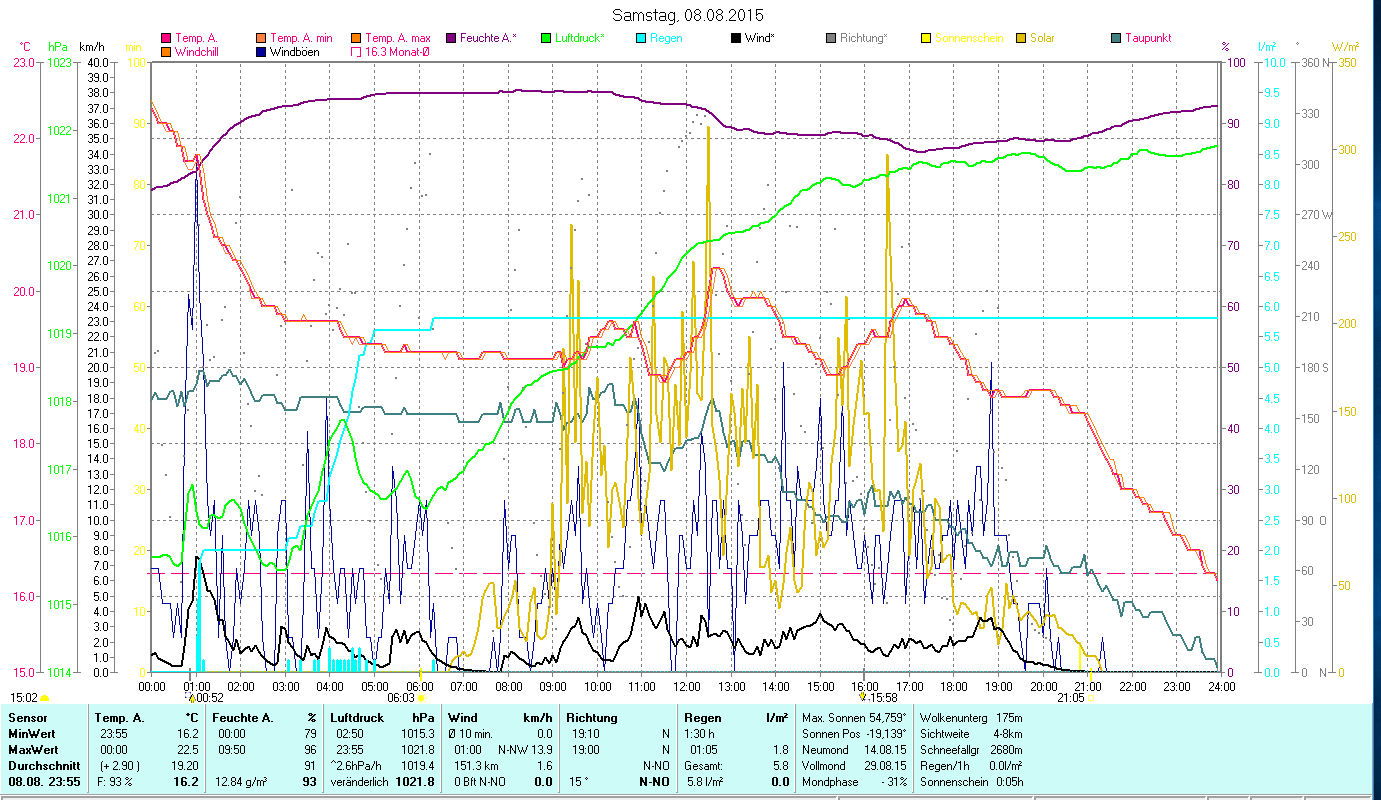This screenshot has height=800, width=1381.
Task: Click the Vollmond 29.08.15 entry
Action: click(855, 765)
